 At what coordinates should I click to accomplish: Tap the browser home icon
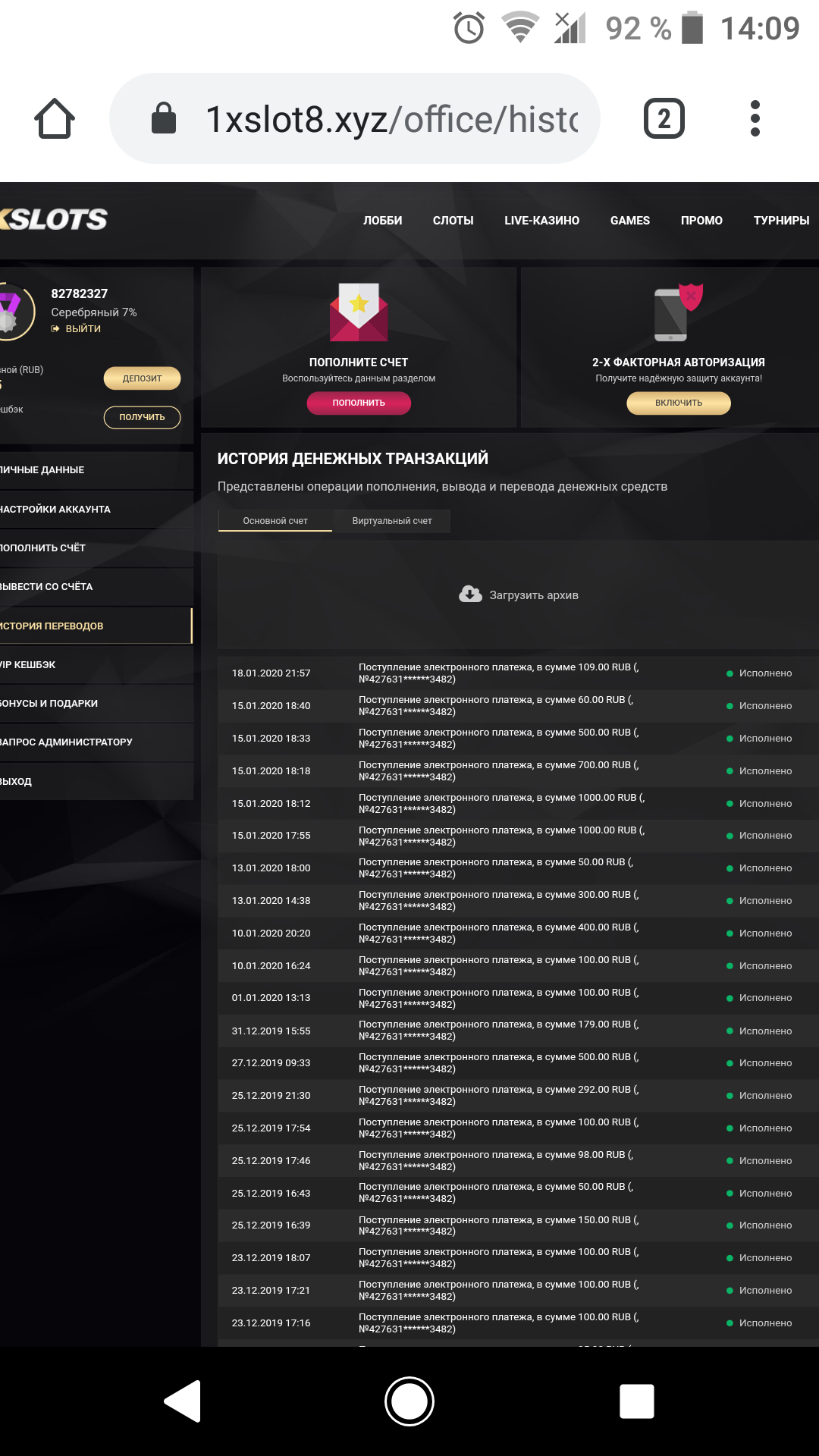pos(55,118)
